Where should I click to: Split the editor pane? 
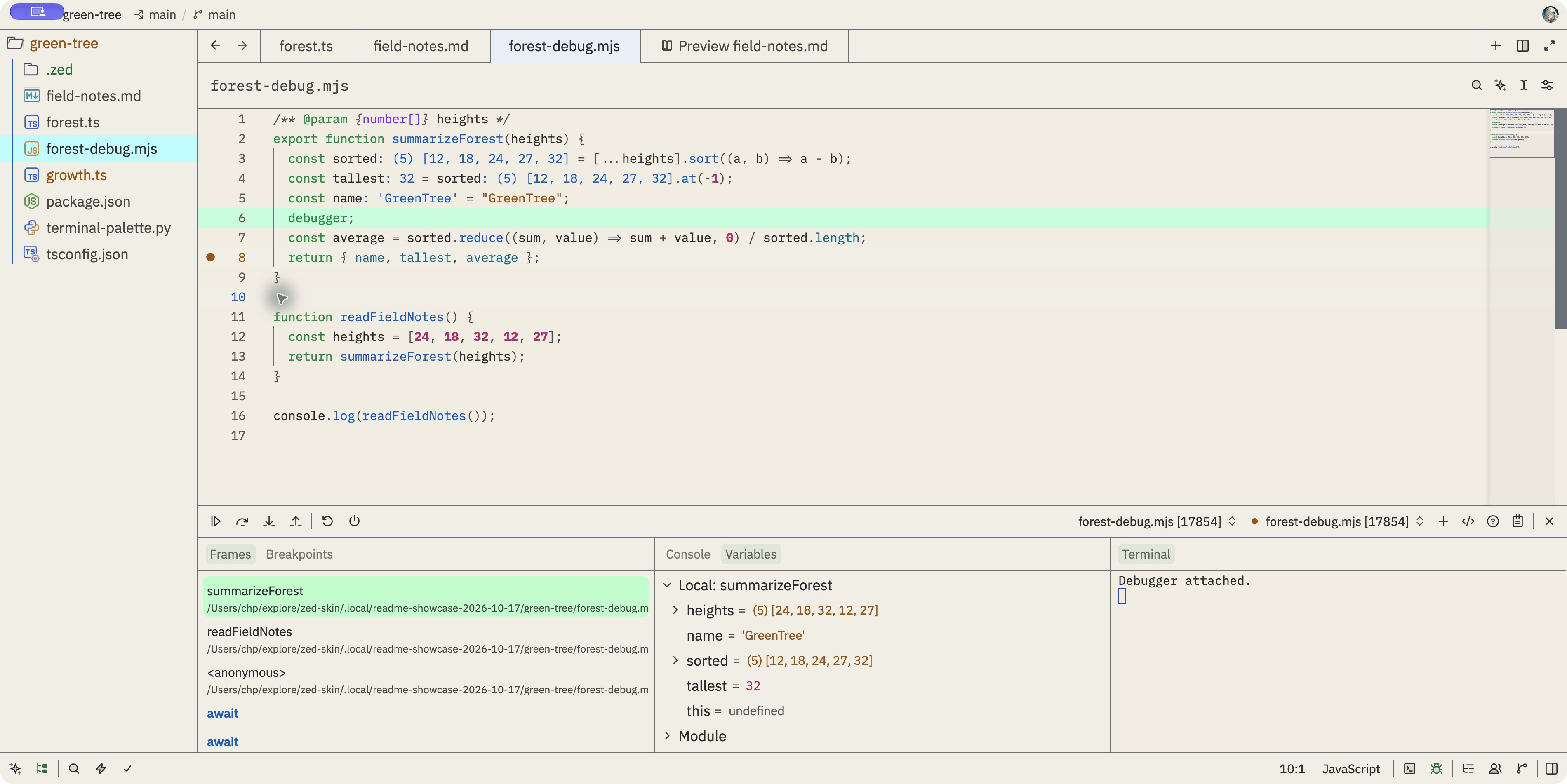(x=1522, y=46)
